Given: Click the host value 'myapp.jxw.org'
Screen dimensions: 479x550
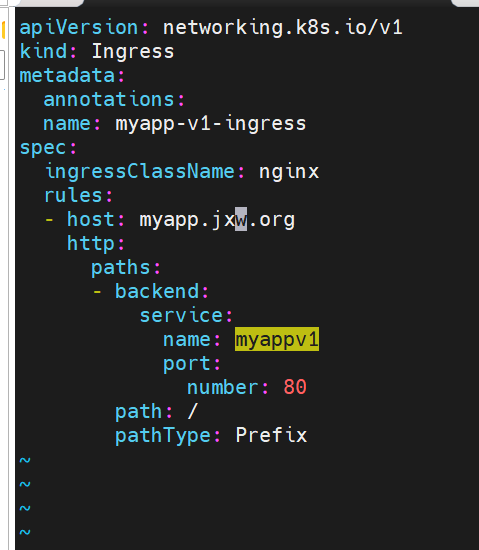Looking at the screenshot, I should click(217, 220).
